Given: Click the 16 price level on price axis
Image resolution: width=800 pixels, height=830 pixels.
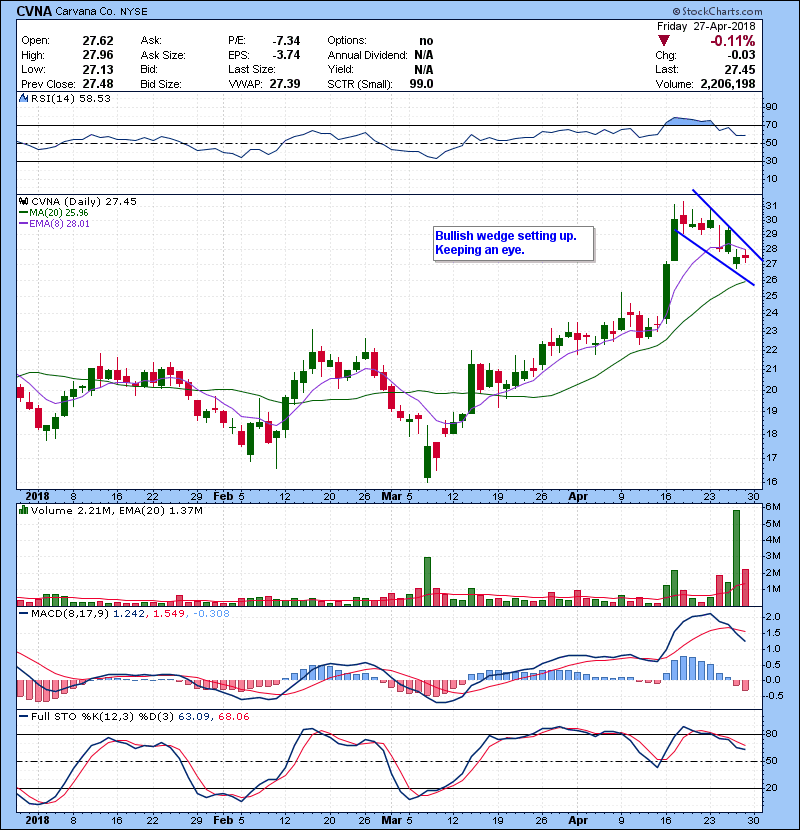Looking at the screenshot, I should coord(771,482).
